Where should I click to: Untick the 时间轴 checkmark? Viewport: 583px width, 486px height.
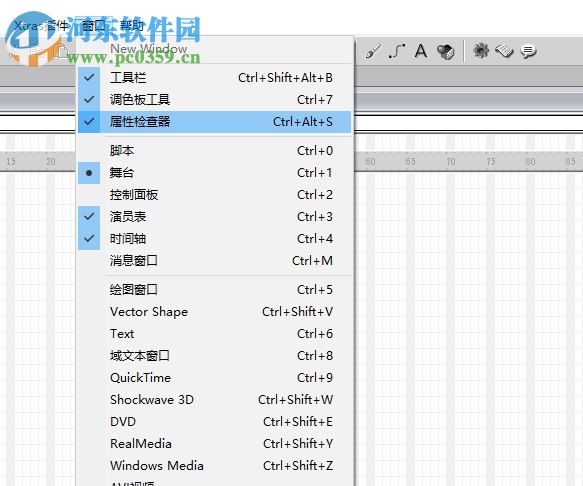click(89, 238)
